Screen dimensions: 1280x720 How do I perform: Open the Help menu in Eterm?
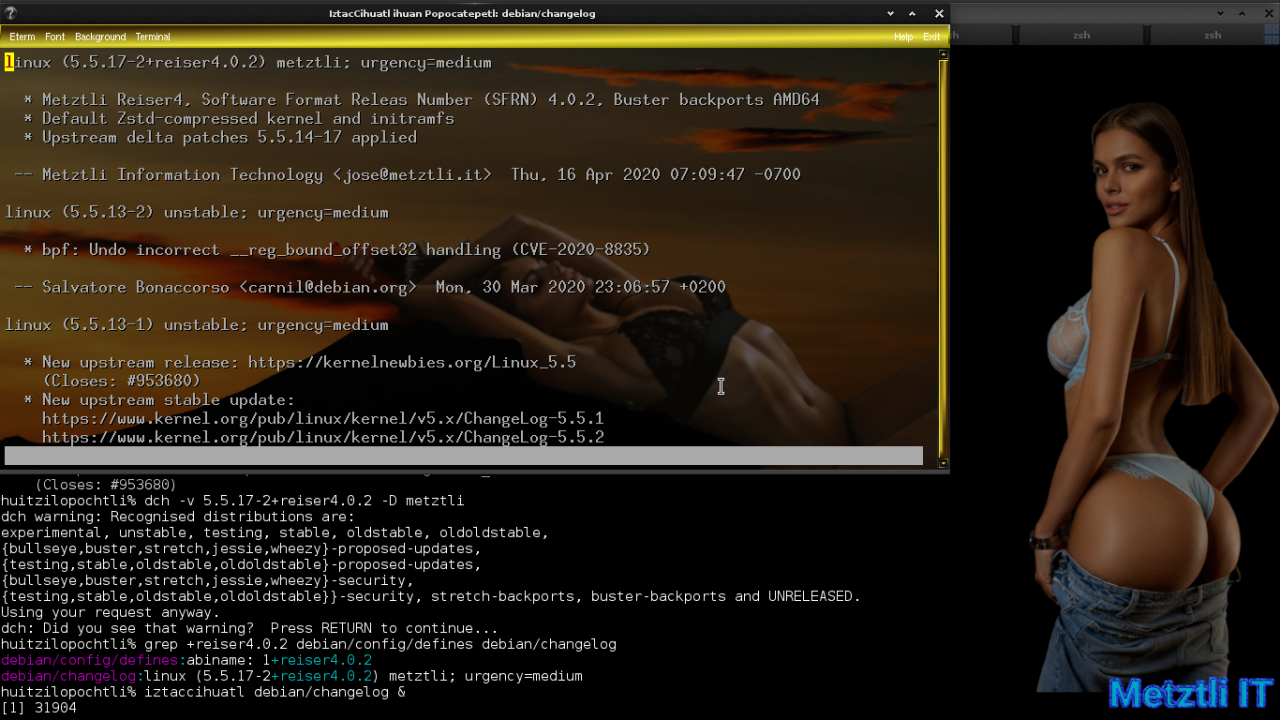point(903,37)
